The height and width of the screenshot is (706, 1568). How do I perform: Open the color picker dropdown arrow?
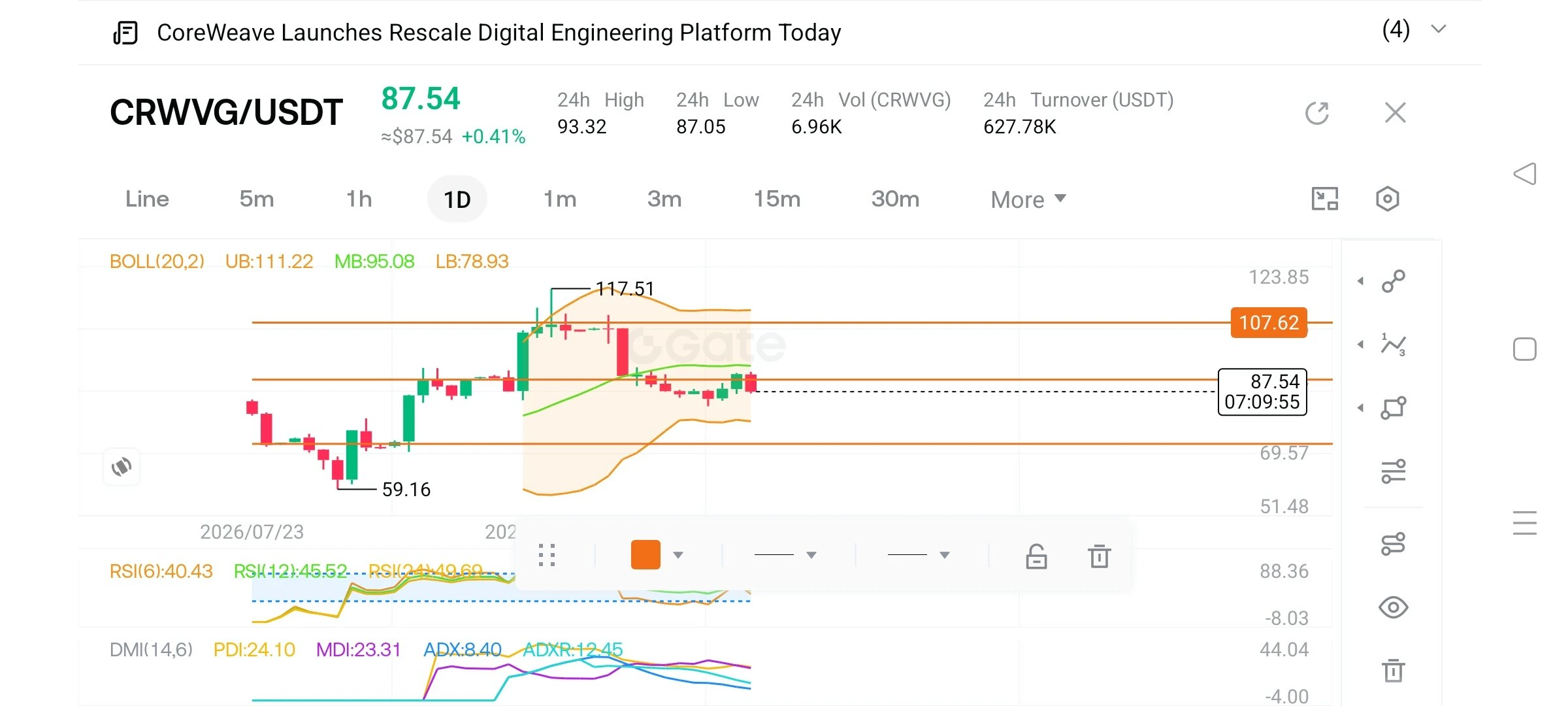coord(678,555)
